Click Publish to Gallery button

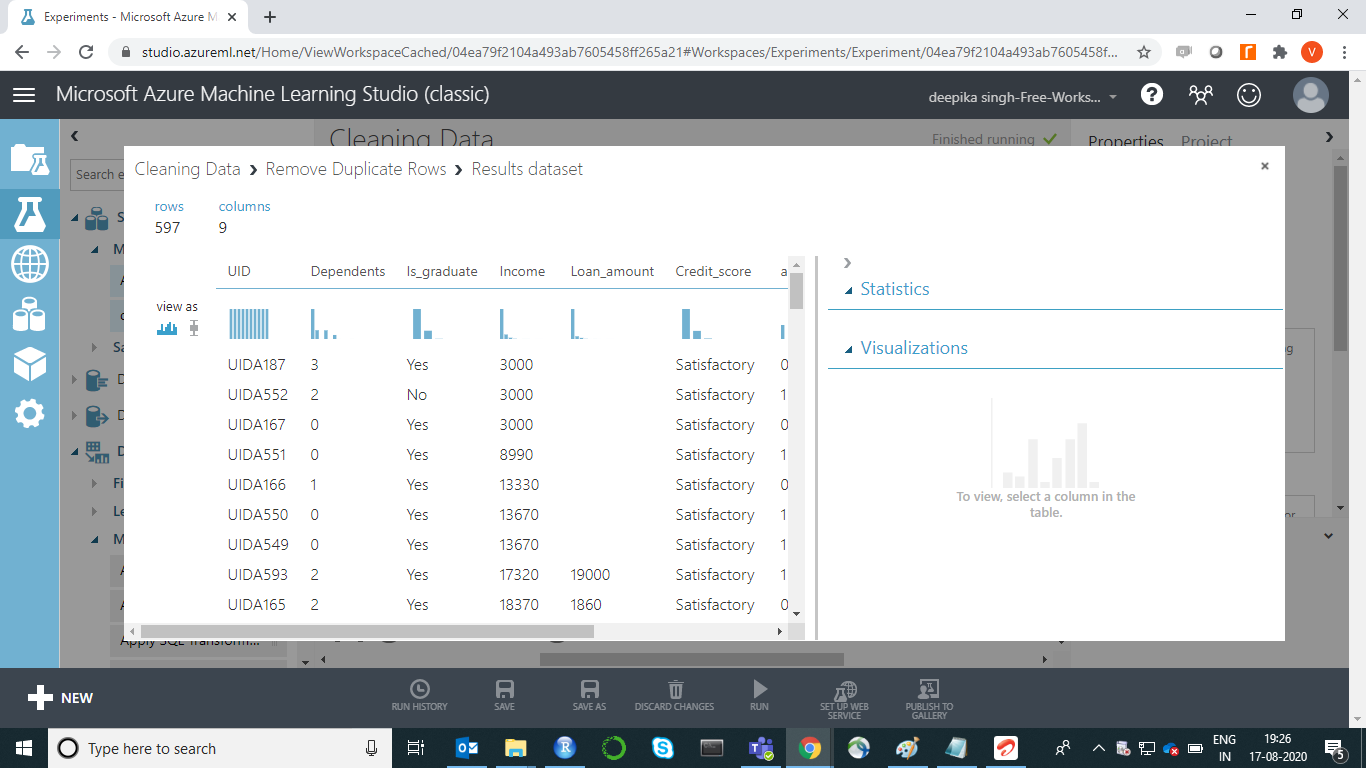coord(929,698)
